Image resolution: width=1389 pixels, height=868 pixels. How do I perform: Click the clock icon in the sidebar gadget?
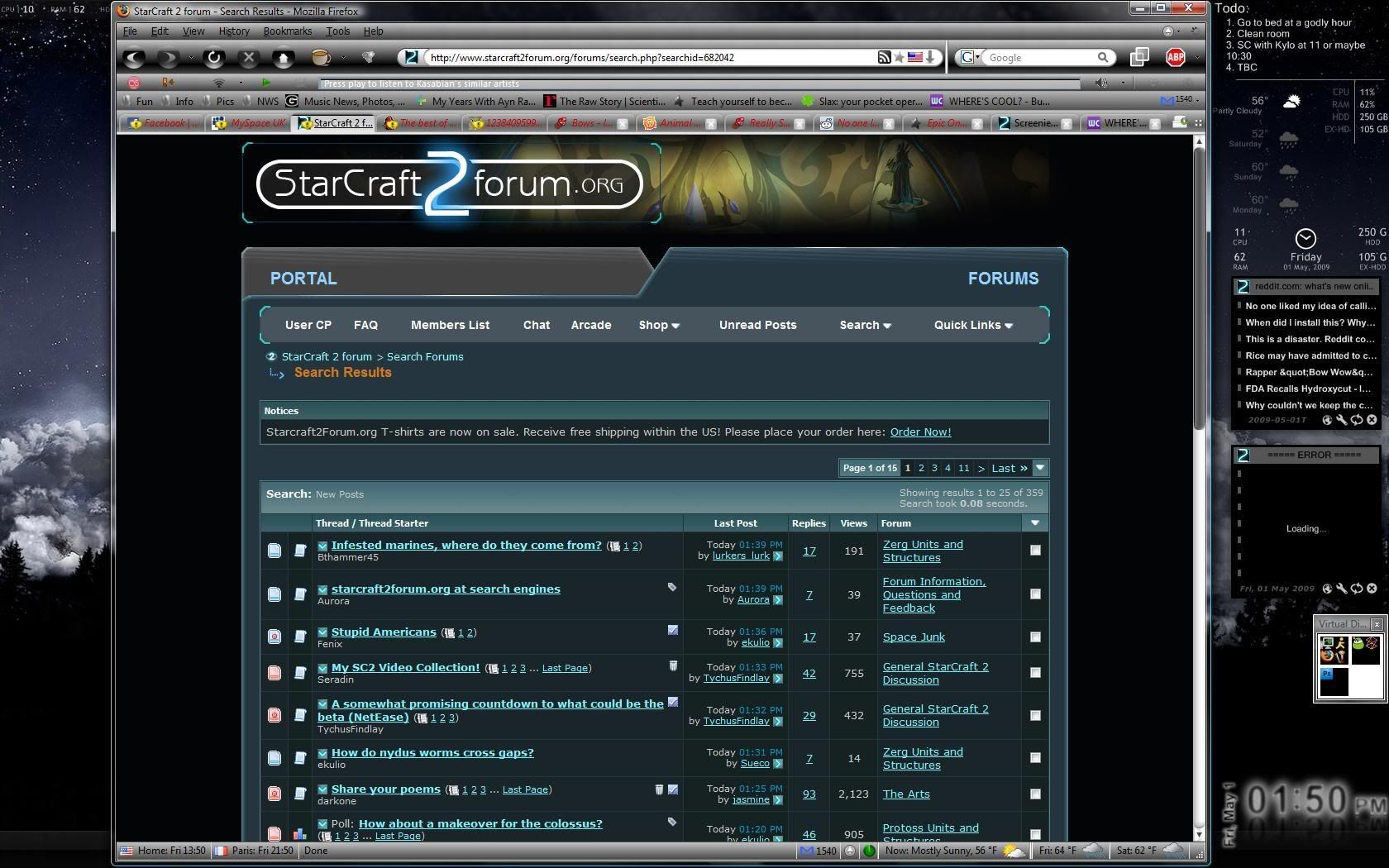pyautogui.click(x=1305, y=239)
